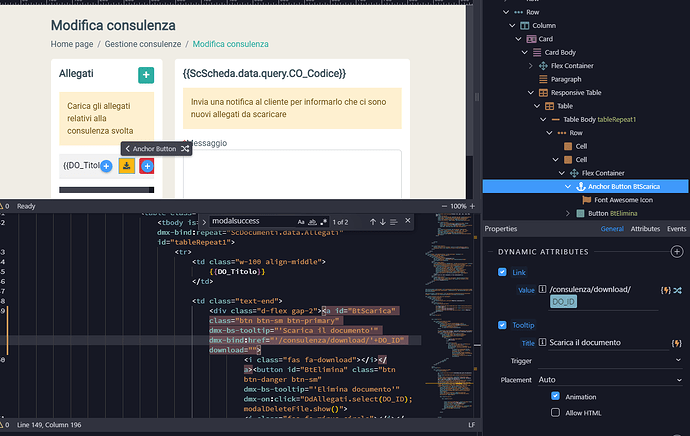Click the LF line ending indicator
The width and height of the screenshot is (690, 436).
pos(472,425)
